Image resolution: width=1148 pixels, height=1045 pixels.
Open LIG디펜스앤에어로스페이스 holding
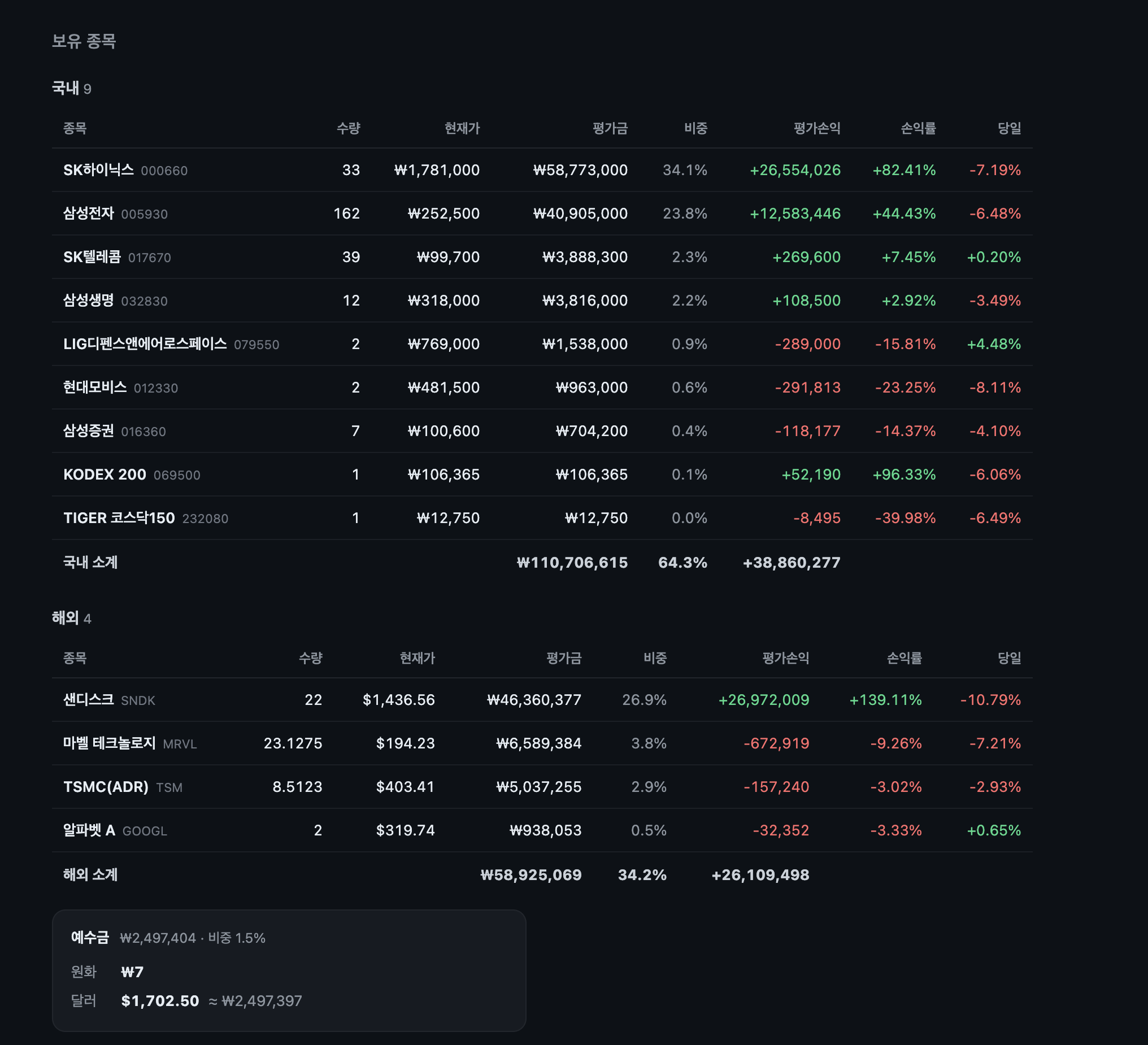pos(542,344)
